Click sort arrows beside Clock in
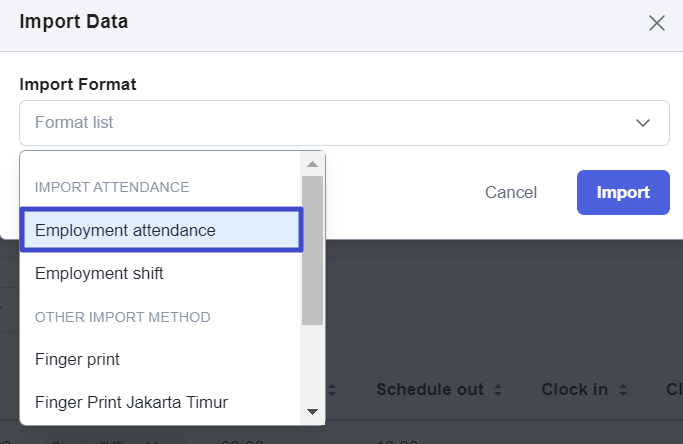Viewport: 683px width, 444px height. pyautogui.click(x=623, y=390)
